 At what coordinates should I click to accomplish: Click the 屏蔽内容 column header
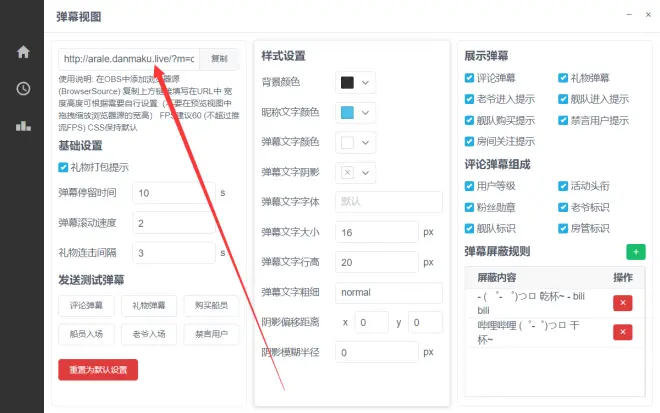pos(497,277)
